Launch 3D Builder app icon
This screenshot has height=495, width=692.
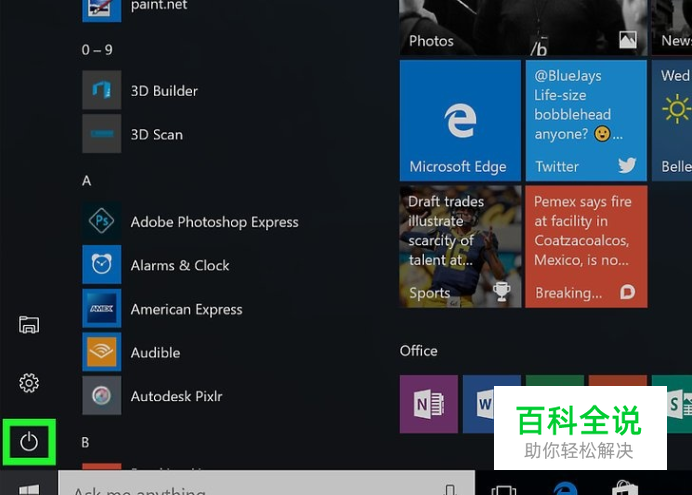(x=102, y=90)
